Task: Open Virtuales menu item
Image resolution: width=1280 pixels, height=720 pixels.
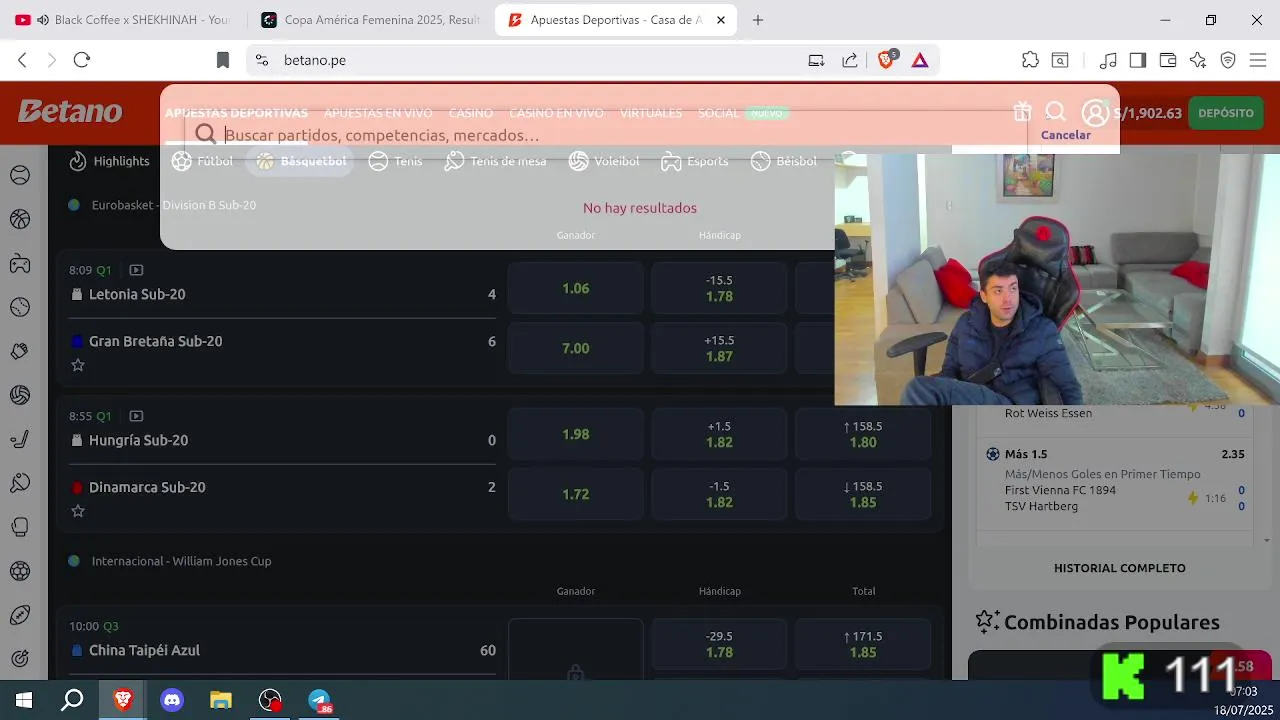Action: [651, 113]
